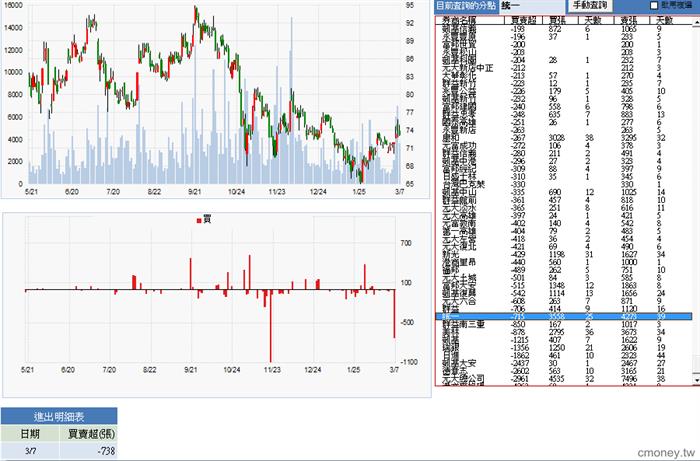Tick the checkbox right of 手動查詢
The height and width of the screenshot is (461, 700).
(654, 5)
